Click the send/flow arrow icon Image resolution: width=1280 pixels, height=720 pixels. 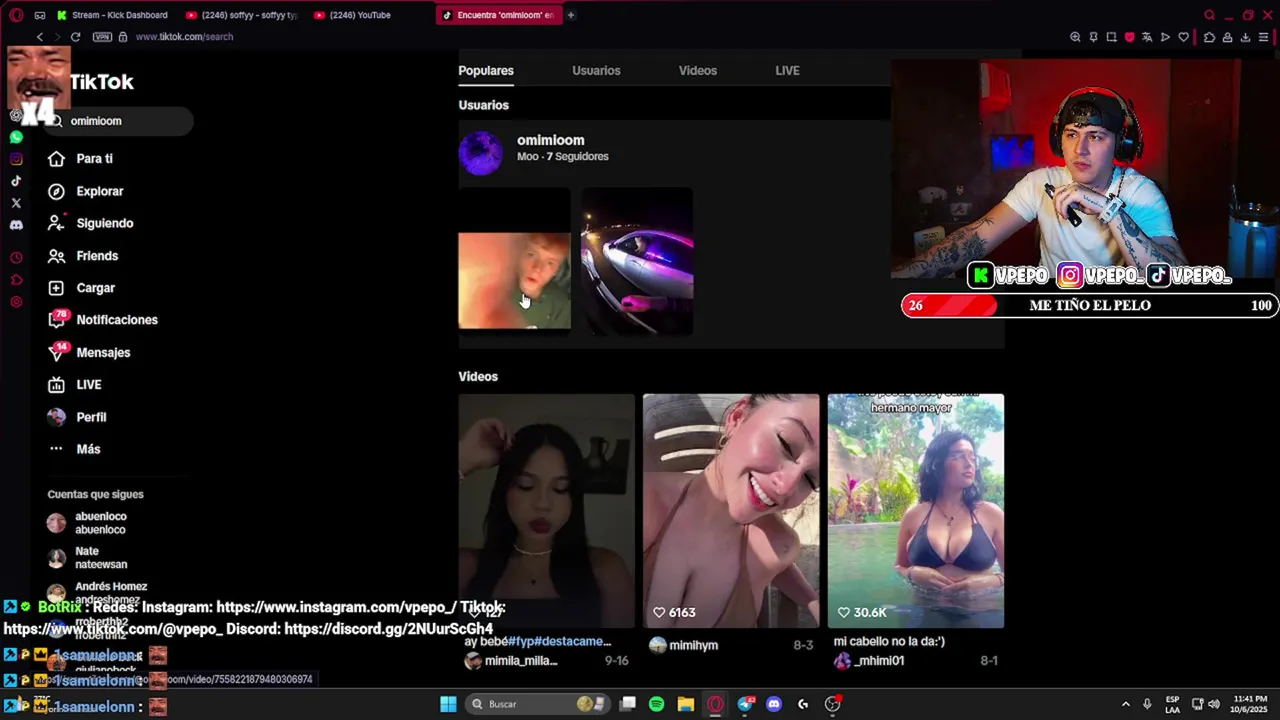1165,37
